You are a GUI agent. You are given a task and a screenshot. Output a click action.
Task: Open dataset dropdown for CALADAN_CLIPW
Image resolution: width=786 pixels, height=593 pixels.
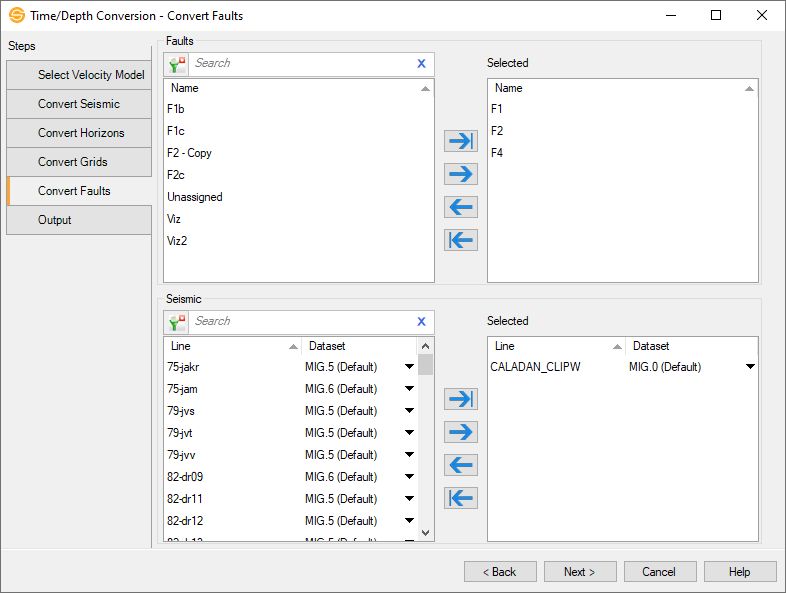click(750, 367)
